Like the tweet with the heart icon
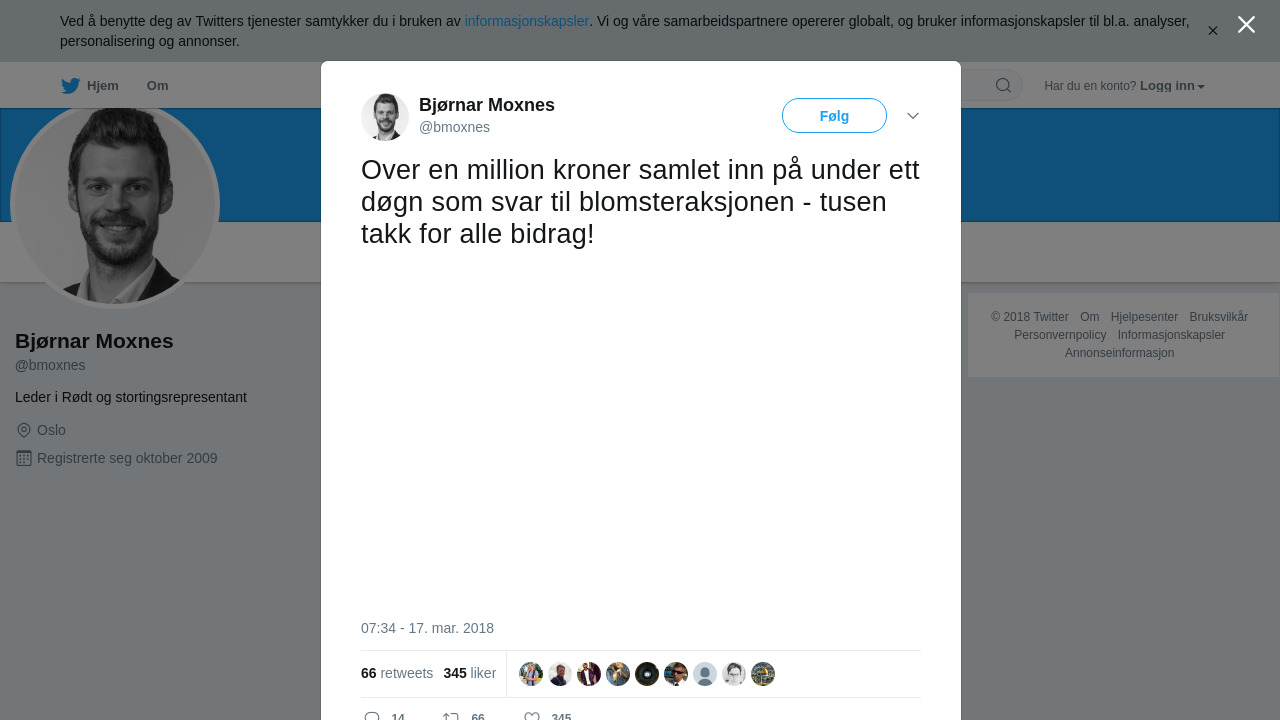The image size is (1280, 720). point(532,717)
